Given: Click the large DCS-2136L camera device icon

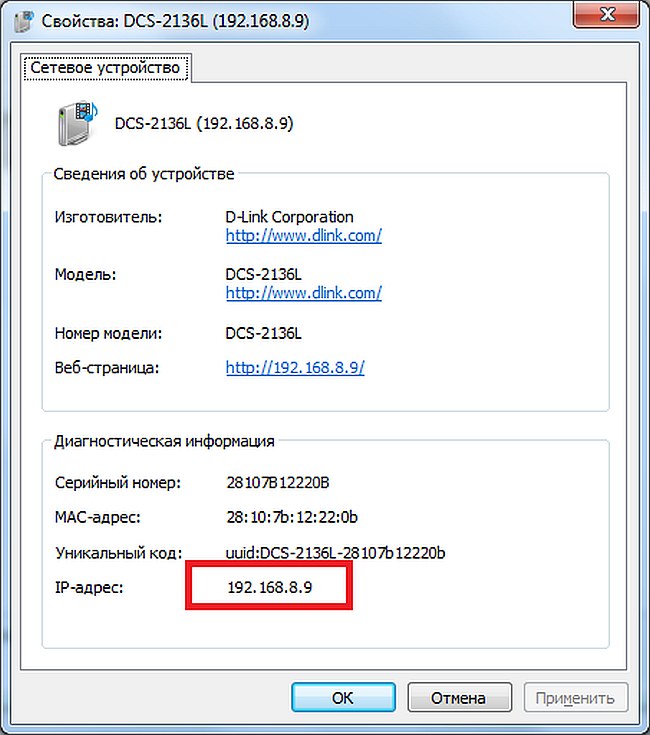Looking at the screenshot, I should click(x=76, y=123).
